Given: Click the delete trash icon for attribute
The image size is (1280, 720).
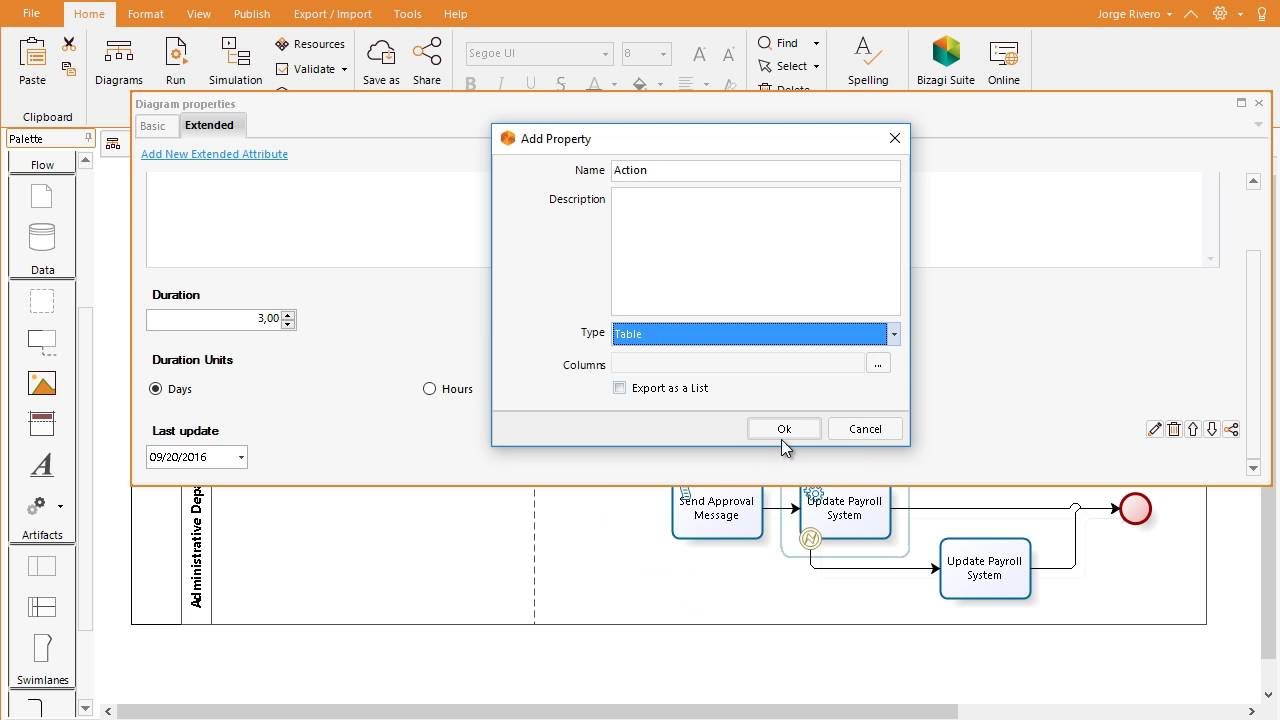Looking at the screenshot, I should pyautogui.click(x=1174, y=429).
